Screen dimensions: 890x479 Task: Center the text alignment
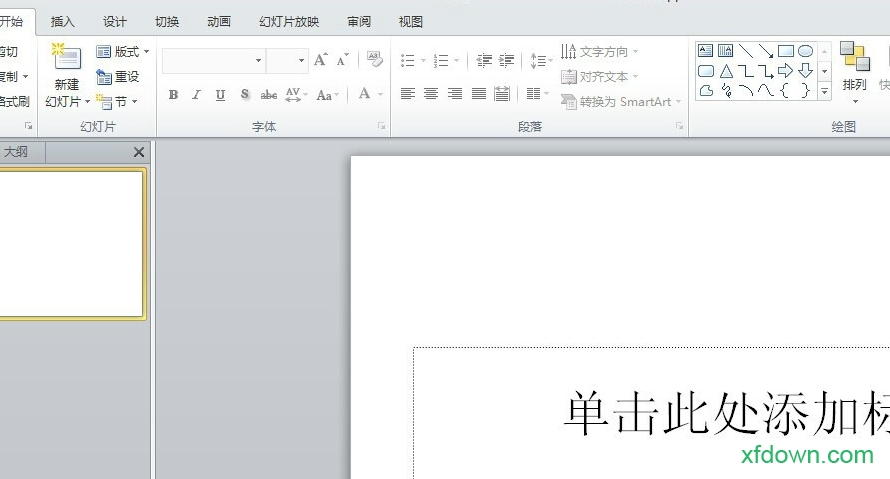(x=431, y=94)
